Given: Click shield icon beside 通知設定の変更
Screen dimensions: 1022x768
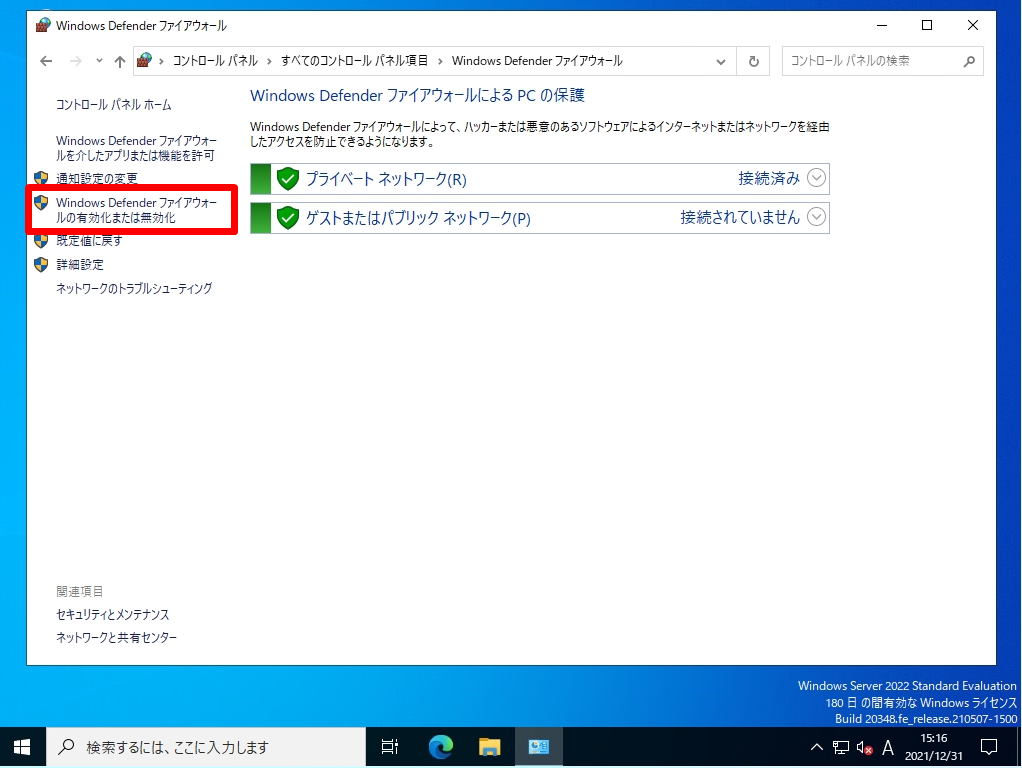Looking at the screenshot, I should [x=41, y=178].
